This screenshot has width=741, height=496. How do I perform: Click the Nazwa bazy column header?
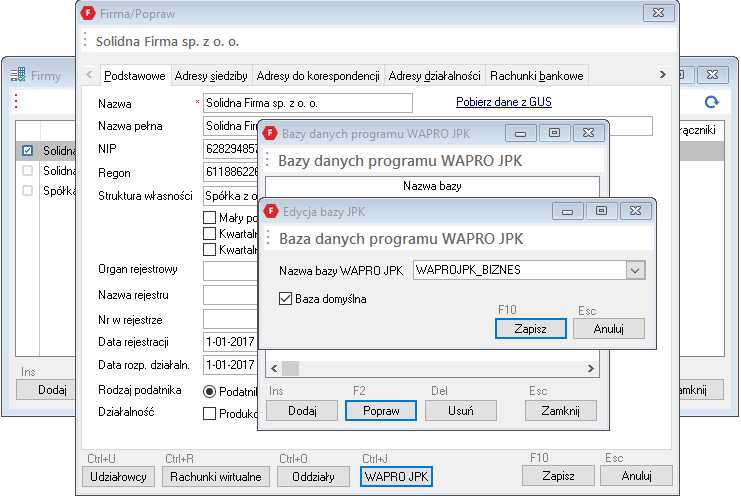(432, 186)
